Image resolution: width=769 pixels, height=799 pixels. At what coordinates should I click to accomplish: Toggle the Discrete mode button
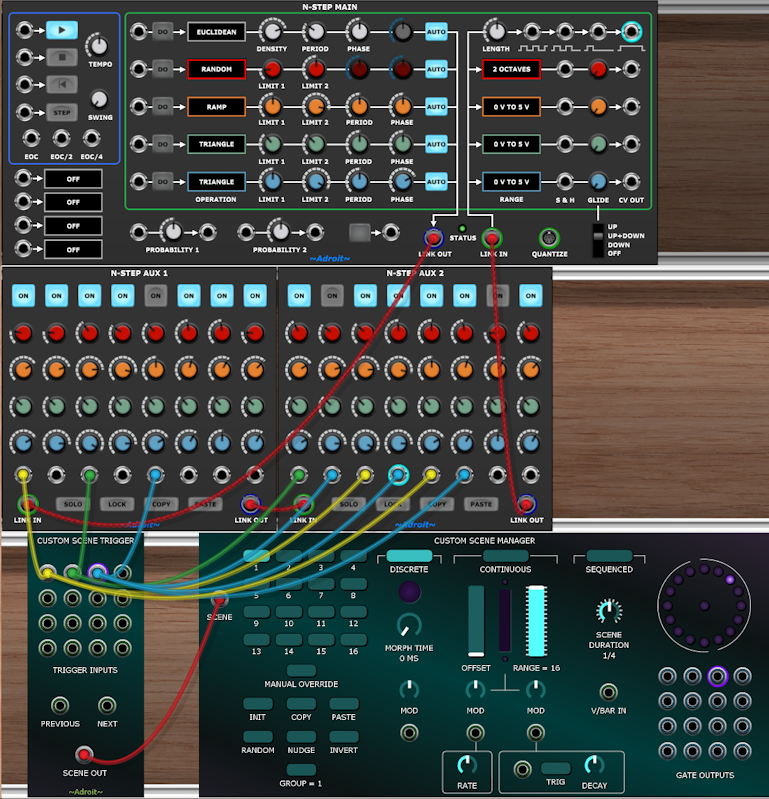(x=409, y=555)
